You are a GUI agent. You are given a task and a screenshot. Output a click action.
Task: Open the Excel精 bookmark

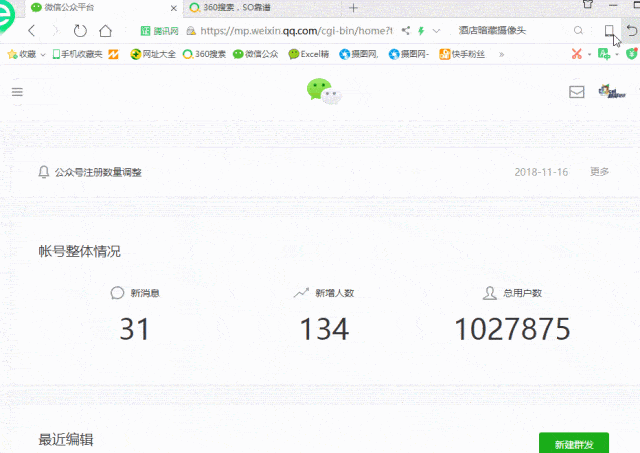tap(309, 54)
